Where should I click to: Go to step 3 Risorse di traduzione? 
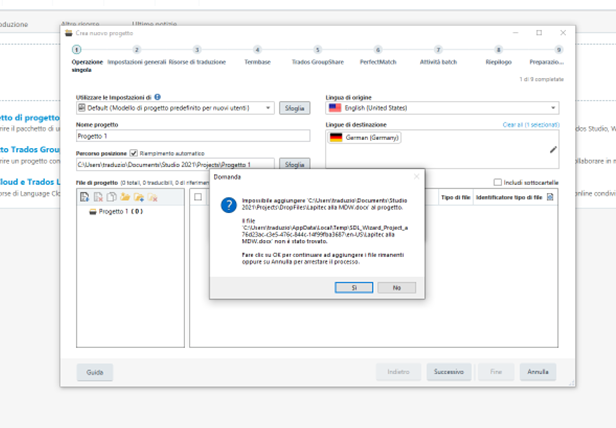tap(197, 55)
